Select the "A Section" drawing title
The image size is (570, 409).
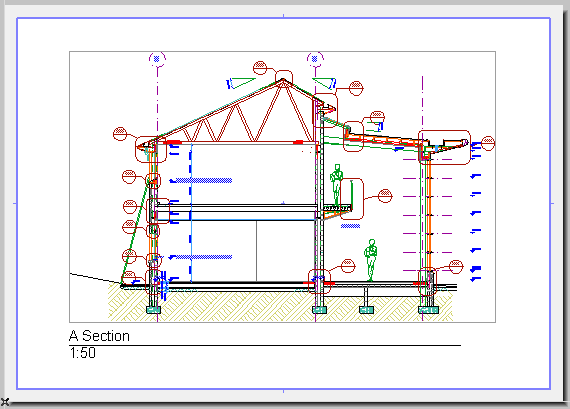[99, 336]
